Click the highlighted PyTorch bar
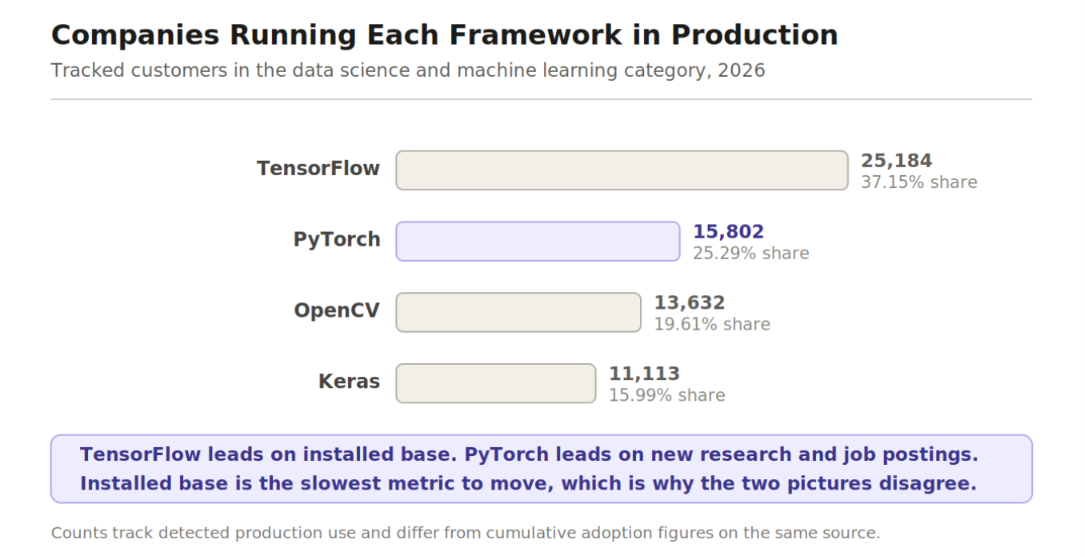 click(538, 241)
